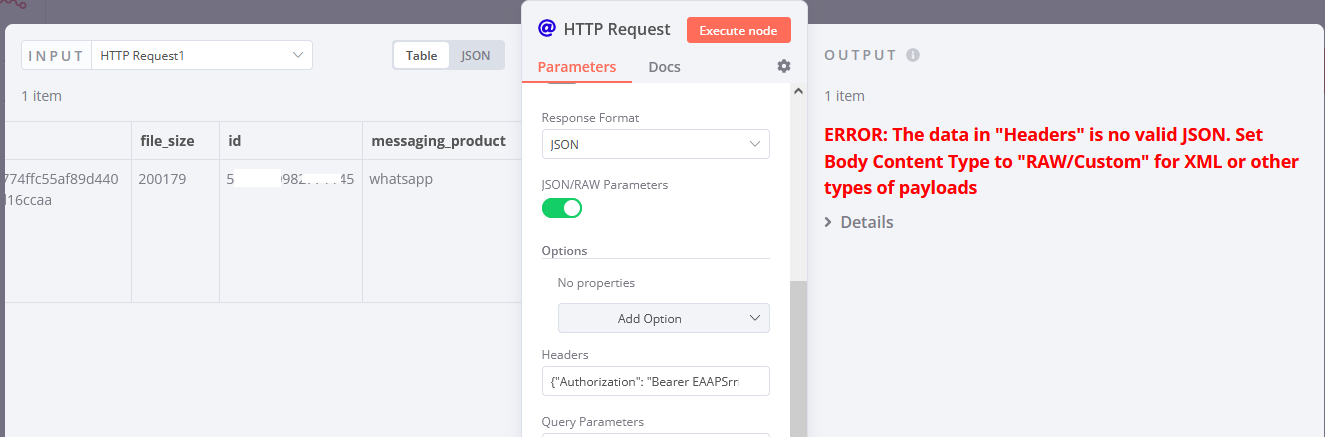Select the whatsapp cell in table
Image resolution: width=1325 pixels, height=437 pixels.
(399, 180)
